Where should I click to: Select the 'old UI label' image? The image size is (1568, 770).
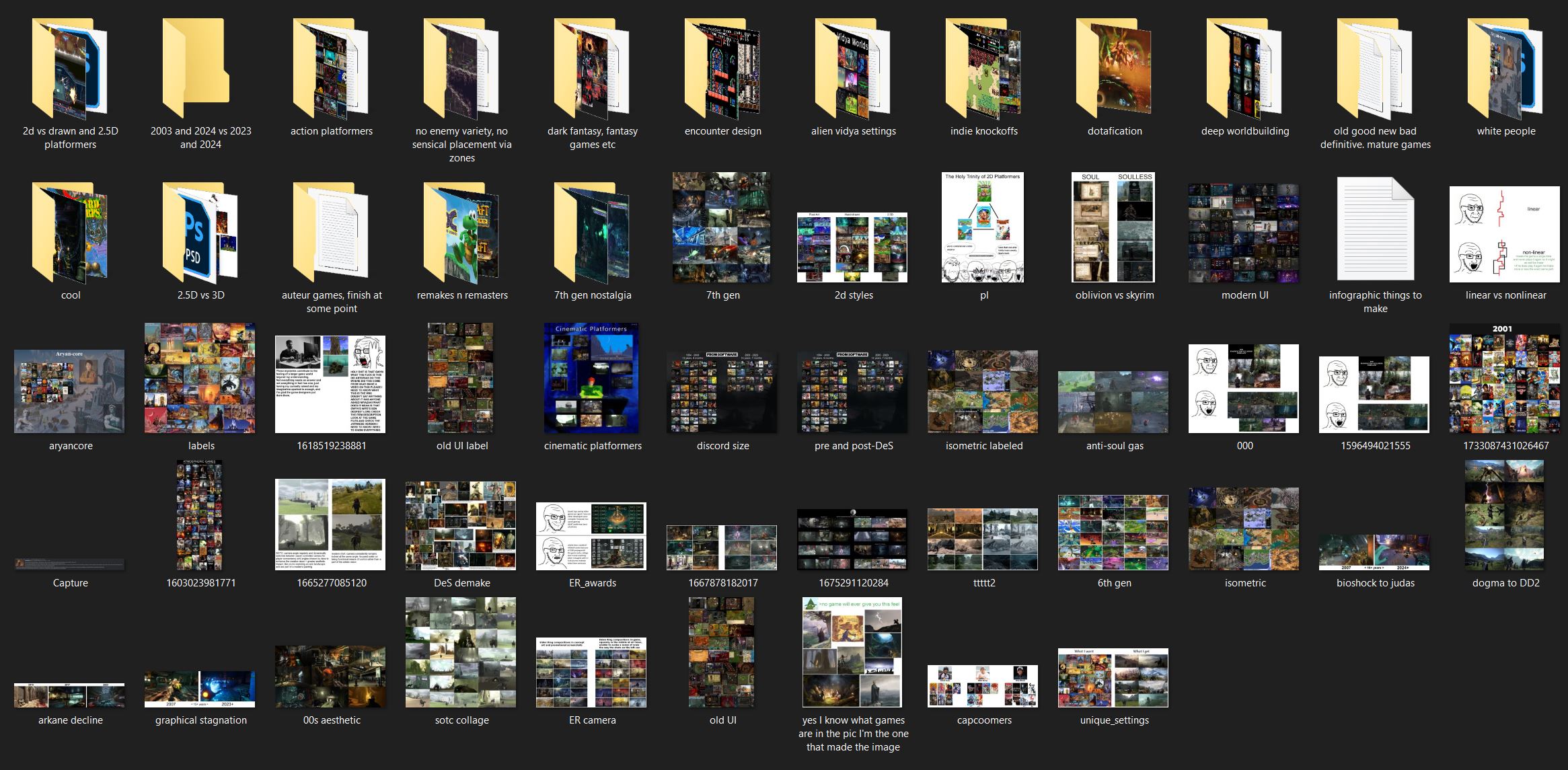point(461,378)
